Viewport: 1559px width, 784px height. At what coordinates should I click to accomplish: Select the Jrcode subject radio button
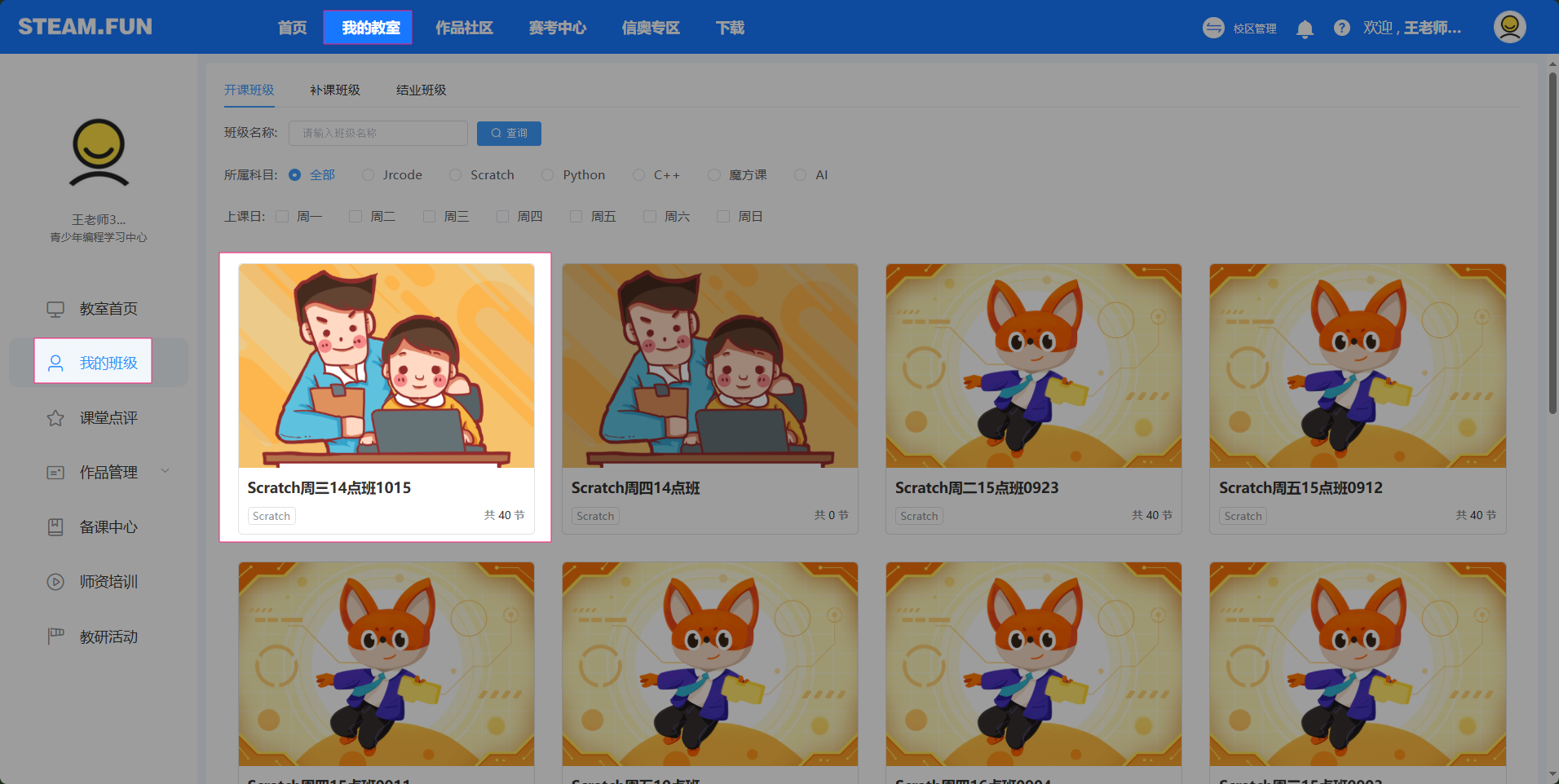[368, 175]
